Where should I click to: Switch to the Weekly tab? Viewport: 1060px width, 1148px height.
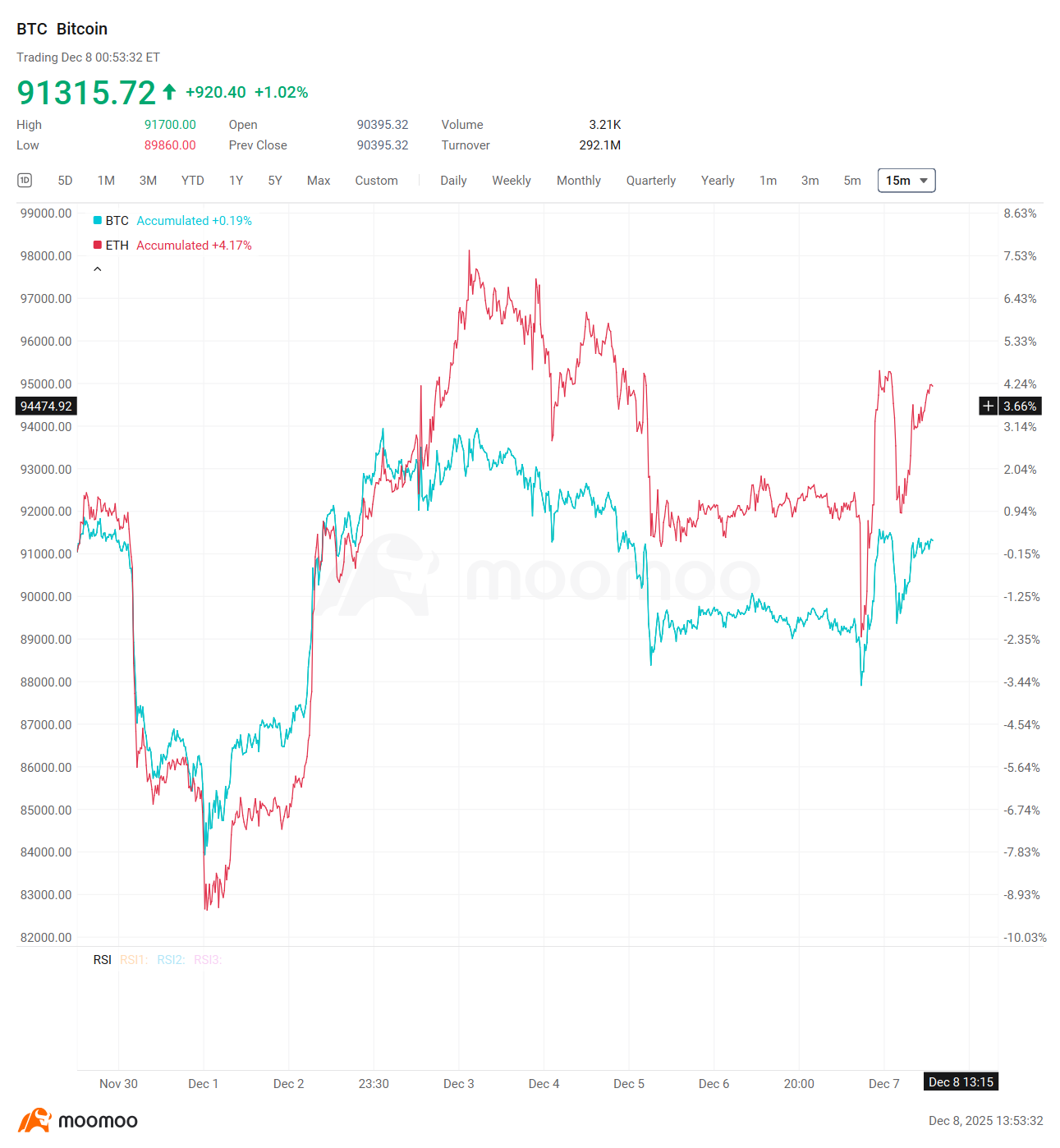coord(511,180)
